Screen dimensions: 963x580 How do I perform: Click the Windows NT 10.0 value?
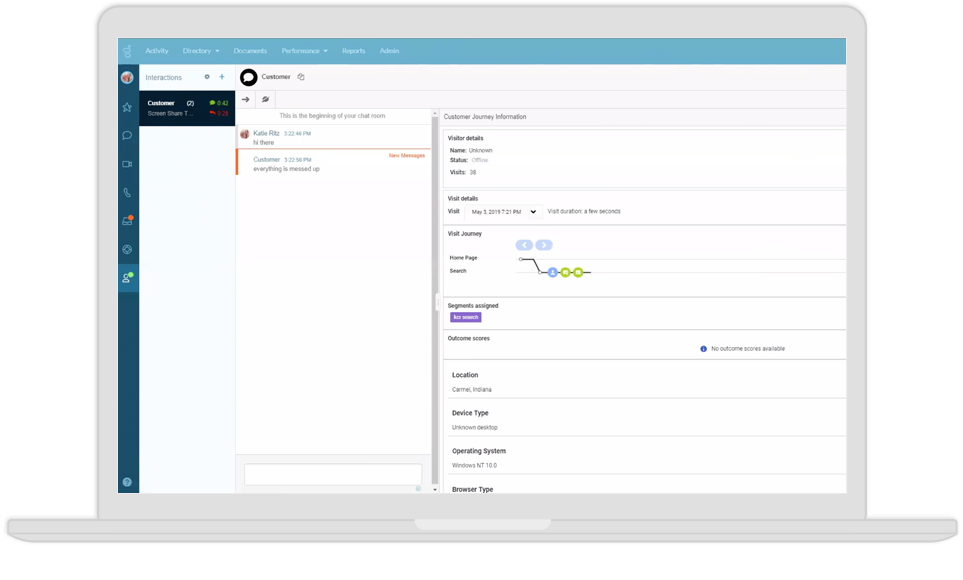pos(474,466)
